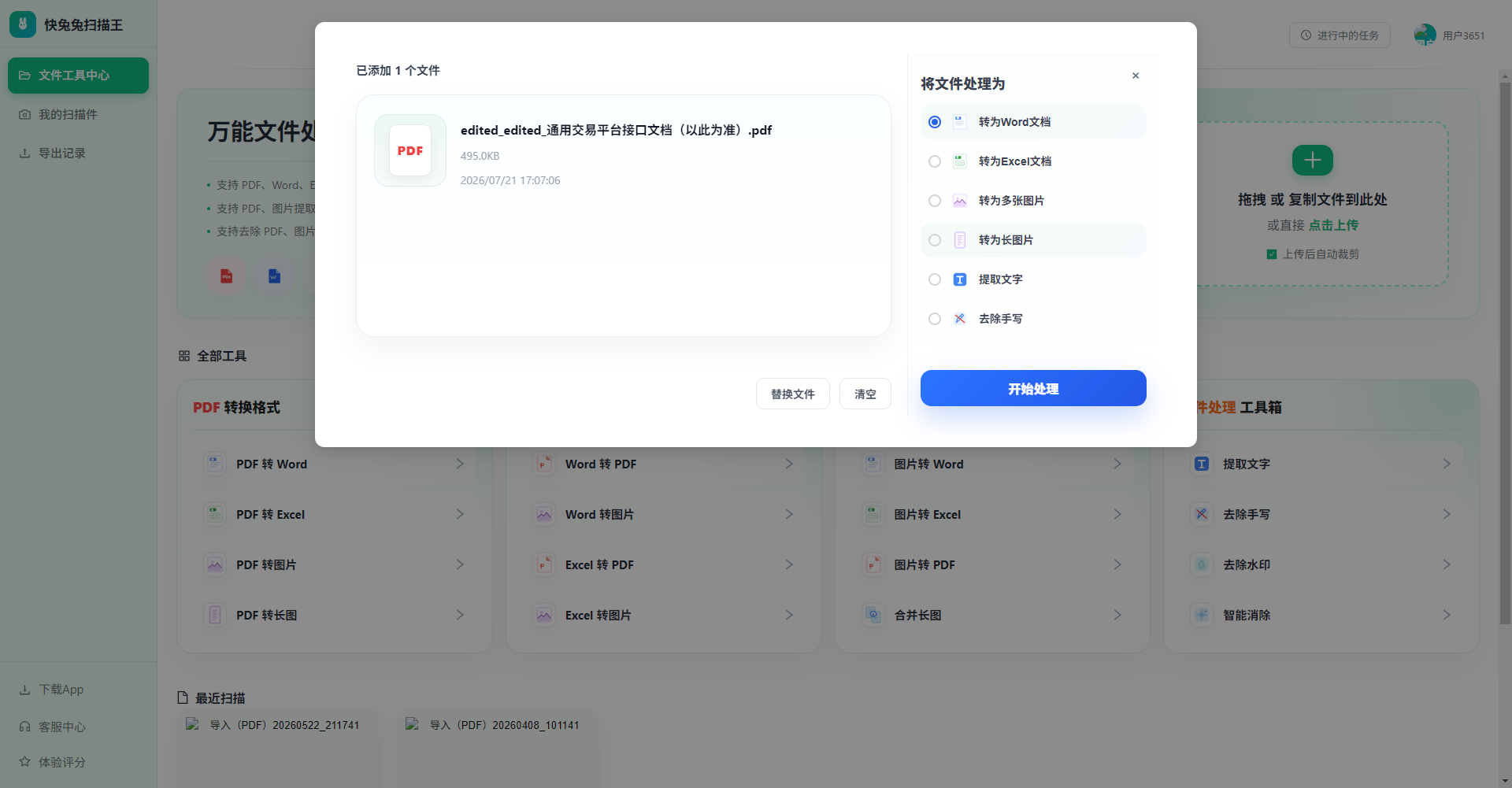Click the user avatar icon next to 用户3651
Image resolution: width=1512 pixels, height=788 pixels.
(1425, 35)
